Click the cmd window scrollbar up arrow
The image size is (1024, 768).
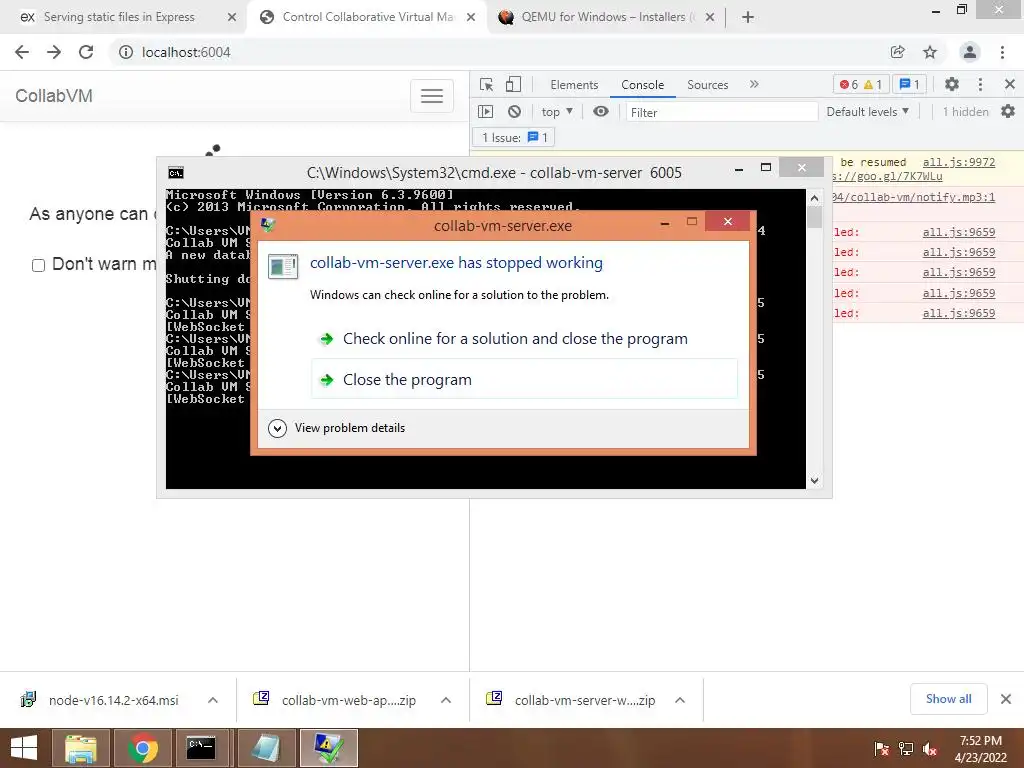814,198
